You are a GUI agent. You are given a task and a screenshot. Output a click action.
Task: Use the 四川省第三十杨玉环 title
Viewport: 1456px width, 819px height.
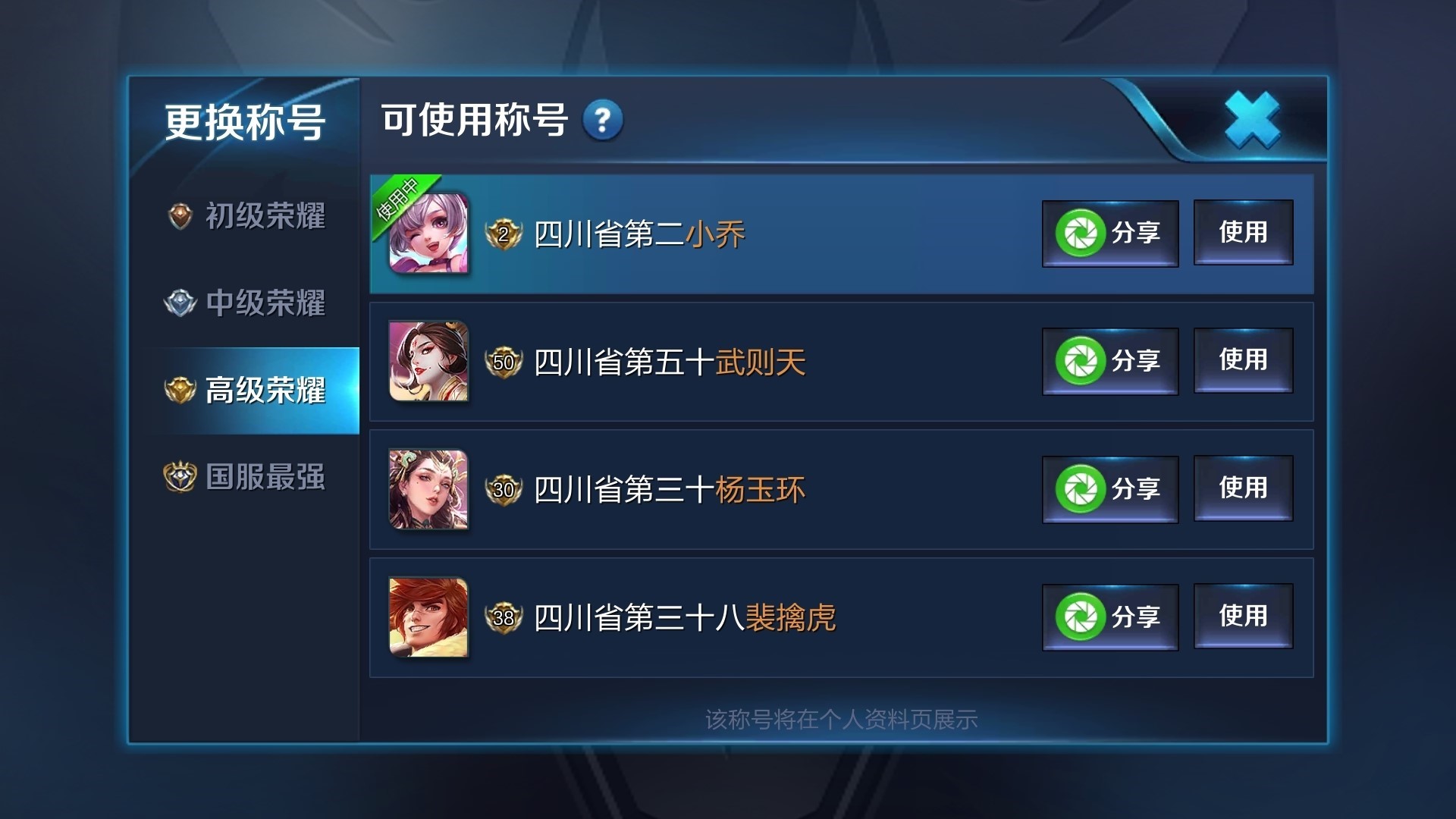1244,488
